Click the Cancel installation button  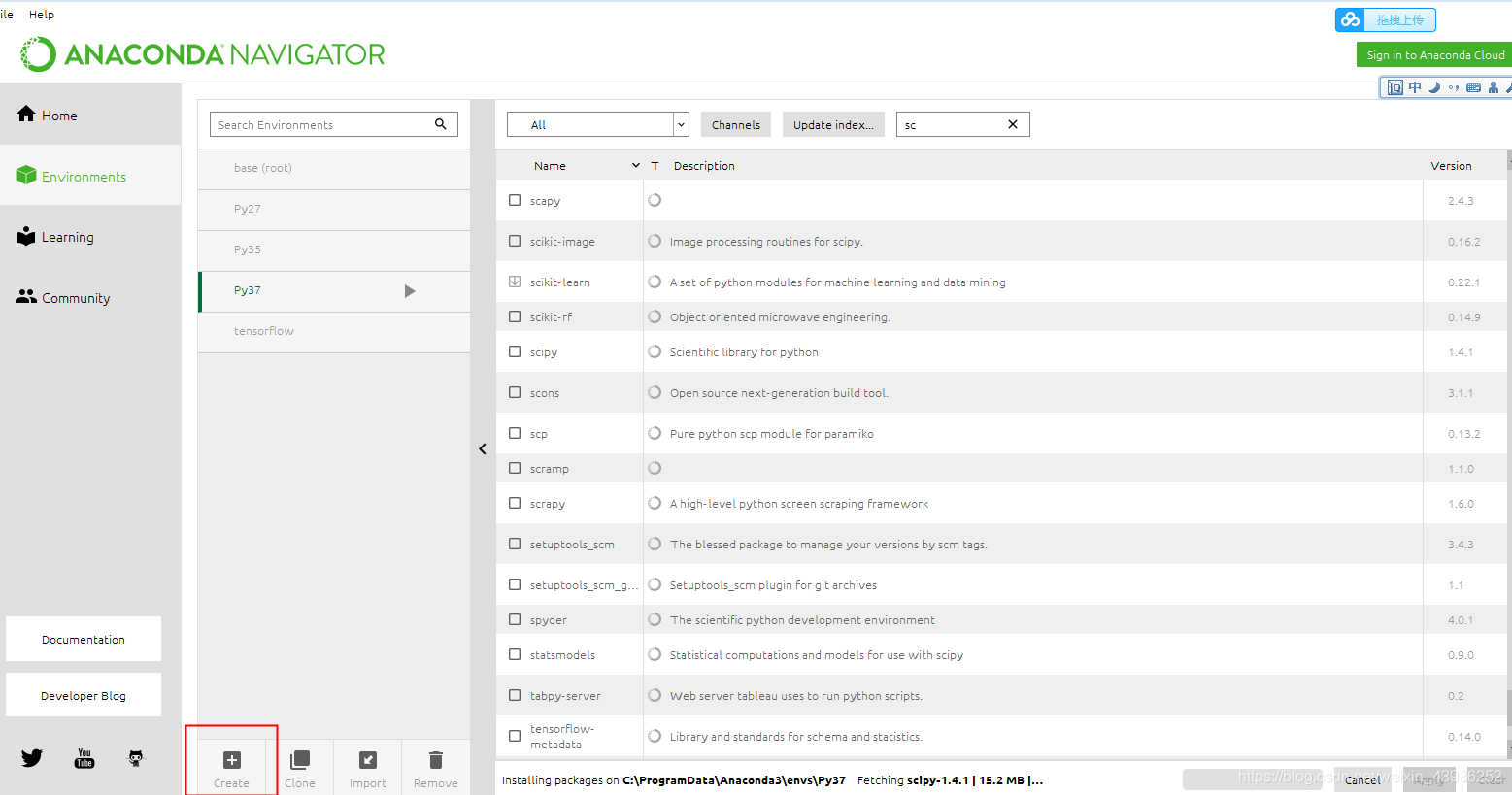(1363, 779)
